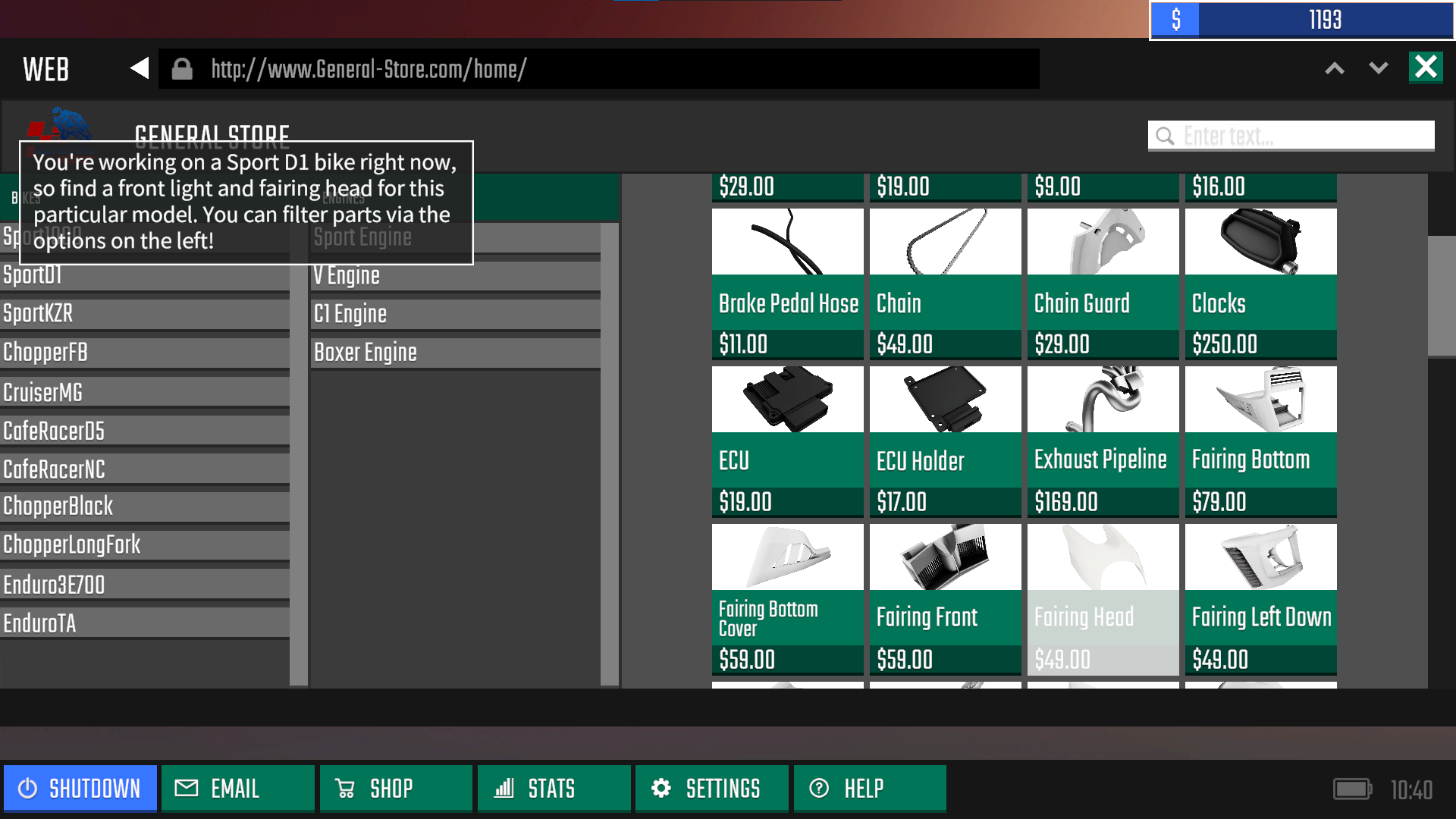Filter parts by Enduro3E700 bike
1456x819 pixels.
point(144,585)
